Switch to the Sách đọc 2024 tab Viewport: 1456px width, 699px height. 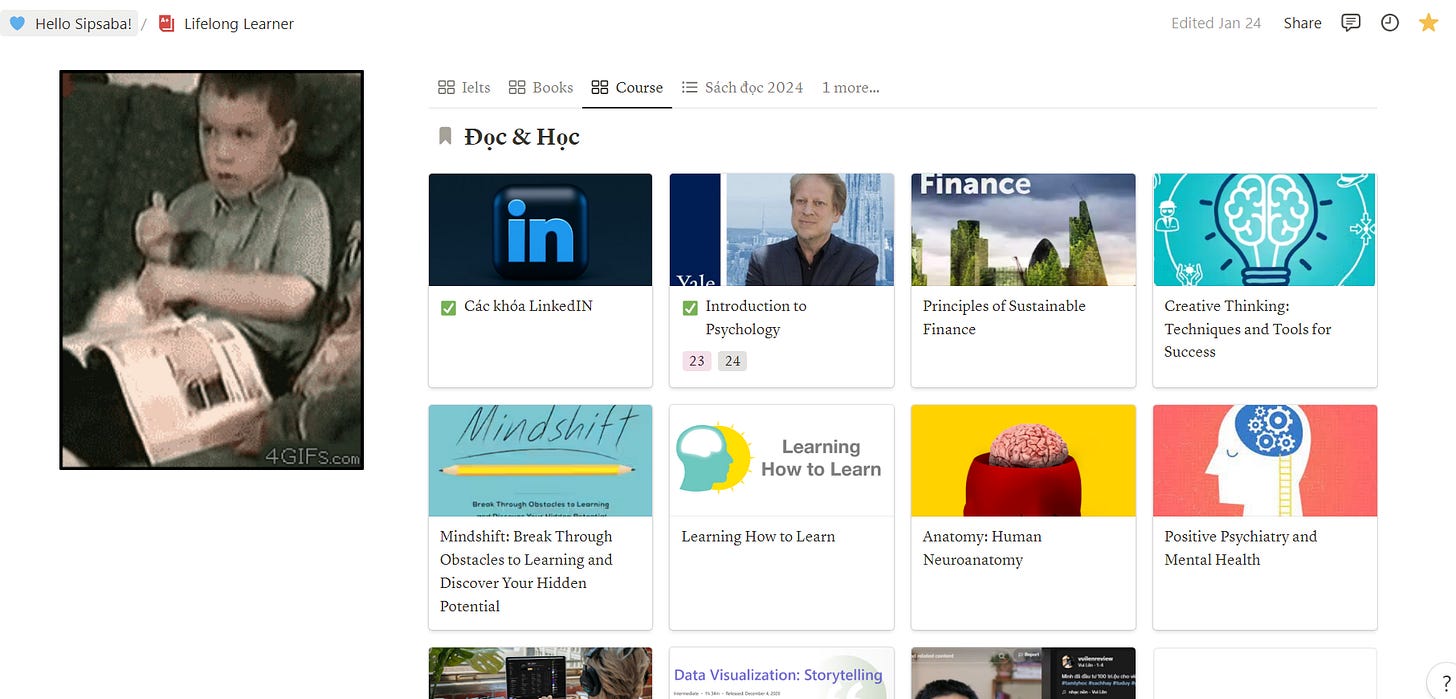coord(742,87)
